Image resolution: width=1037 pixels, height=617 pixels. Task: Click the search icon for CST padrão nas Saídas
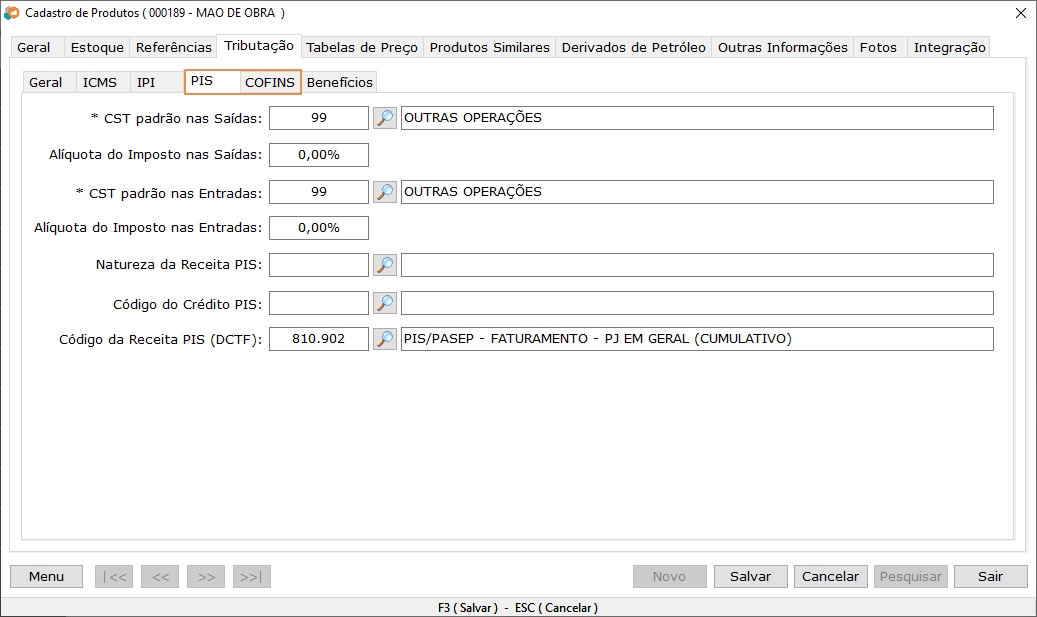pos(385,118)
